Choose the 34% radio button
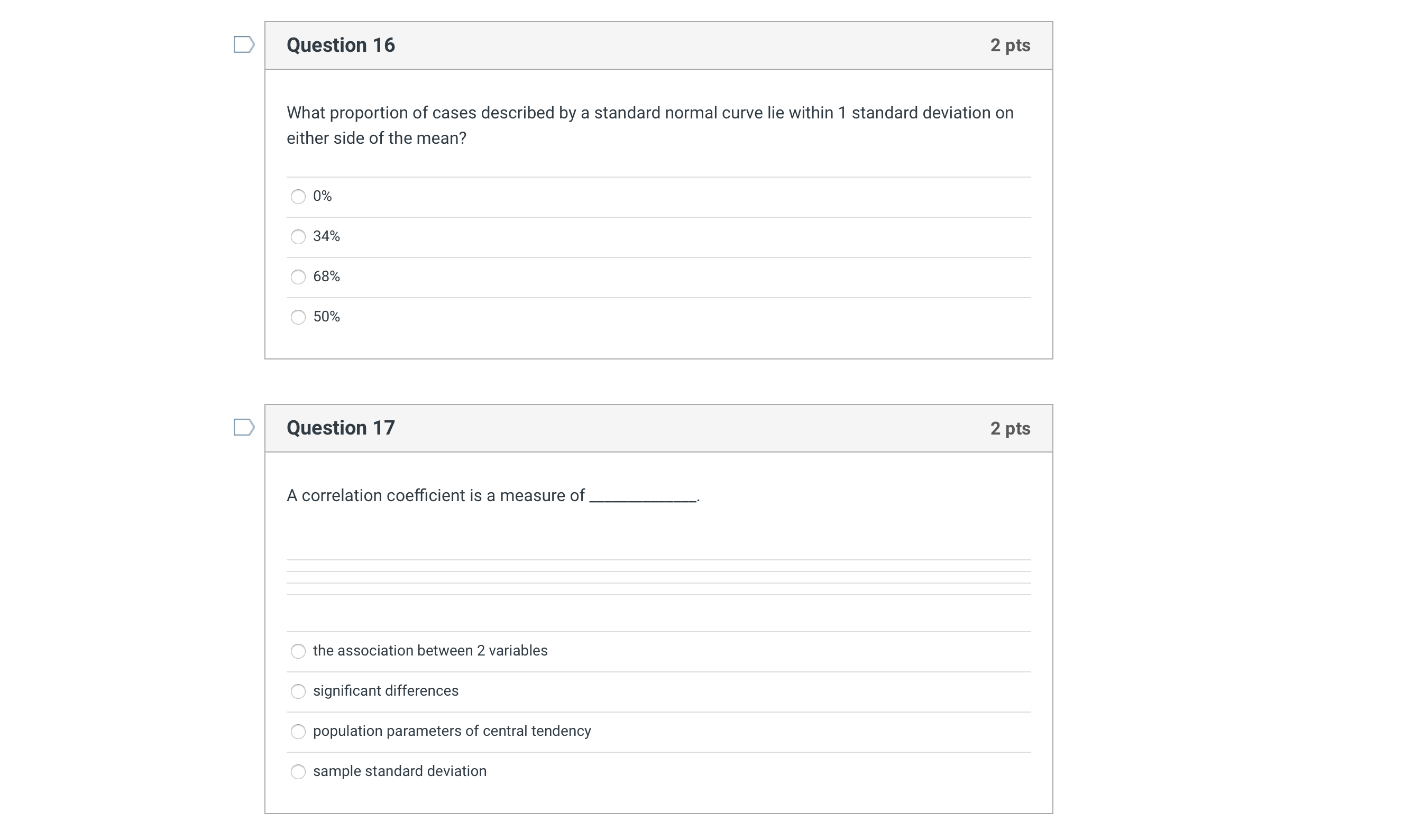The width and height of the screenshot is (1404, 840). point(298,237)
